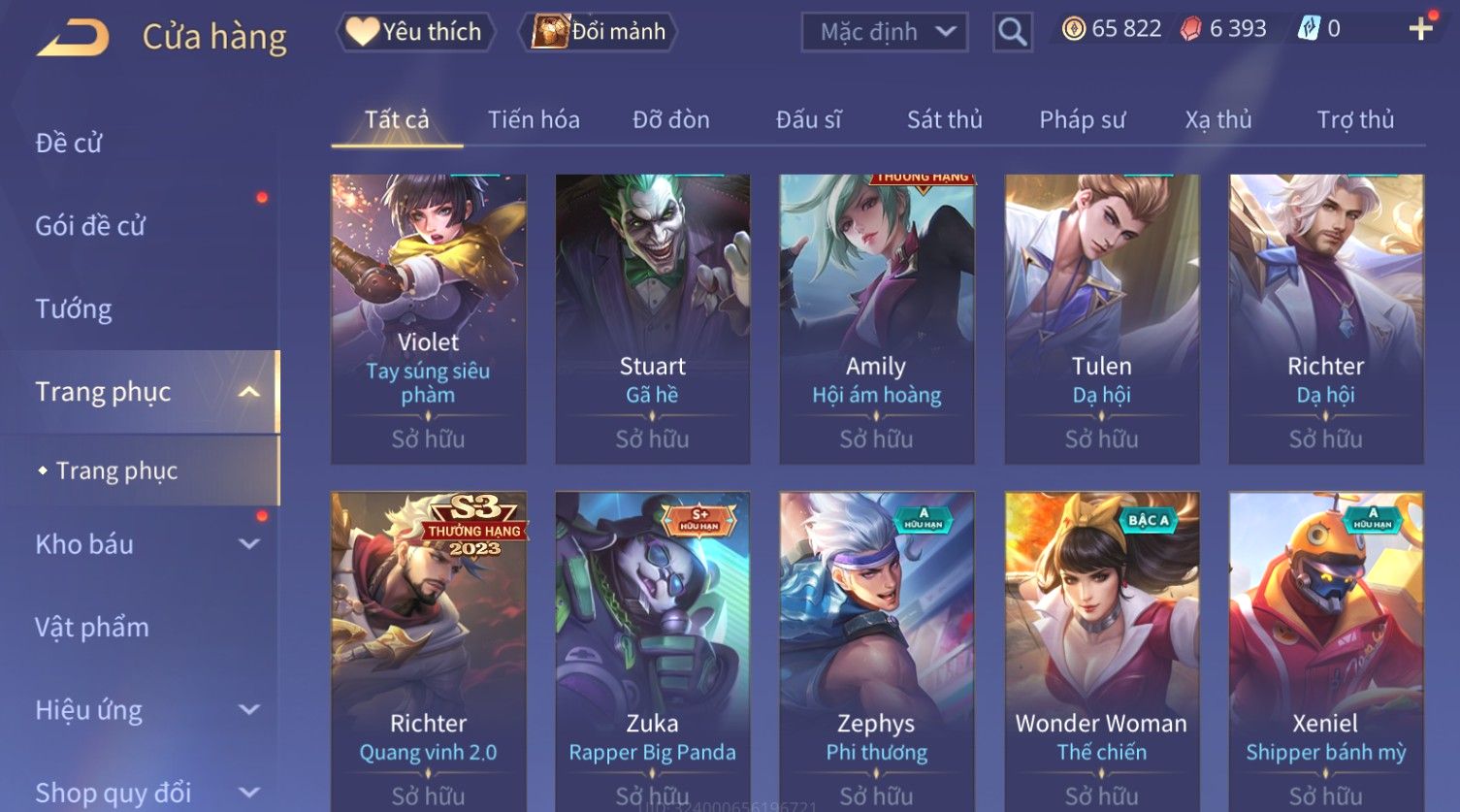This screenshot has width=1460, height=812.
Task: Click the golden back arrow icon
Action: [74, 38]
